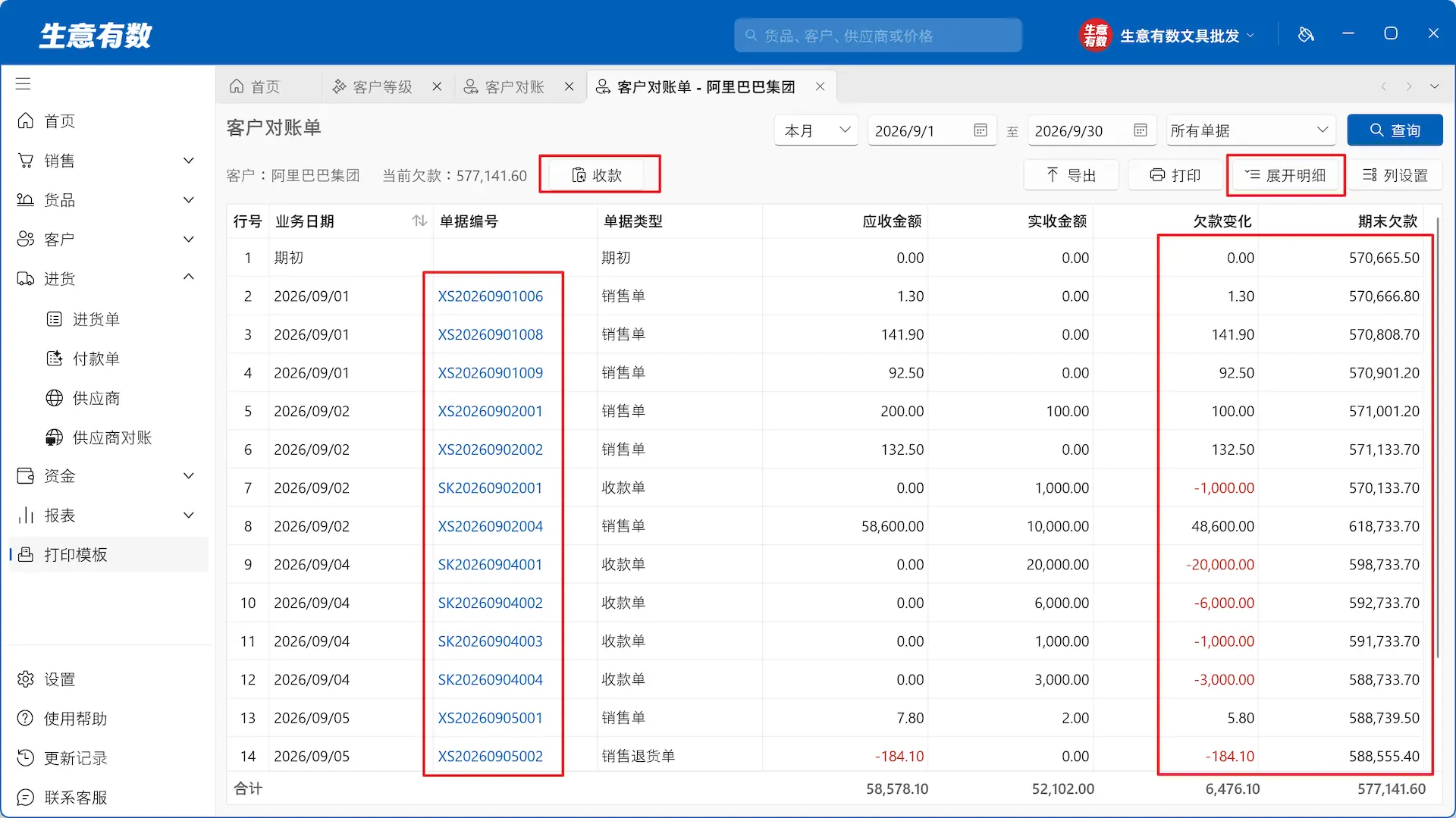1456x818 pixels.
Task: Click the 展开明细 button
Action: click(x=1285, y=175)
